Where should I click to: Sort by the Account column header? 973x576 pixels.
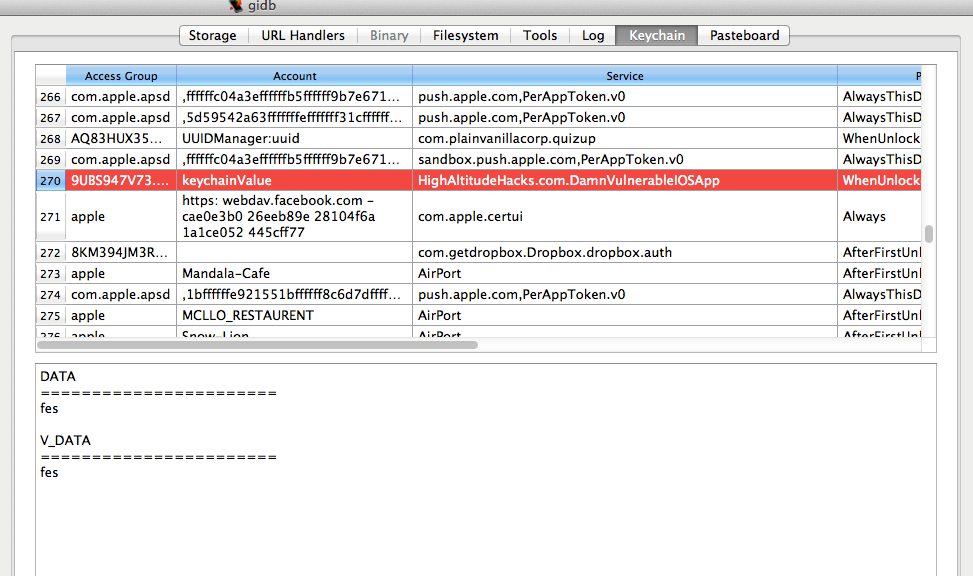pyautogui.click(x=294, y=76)
